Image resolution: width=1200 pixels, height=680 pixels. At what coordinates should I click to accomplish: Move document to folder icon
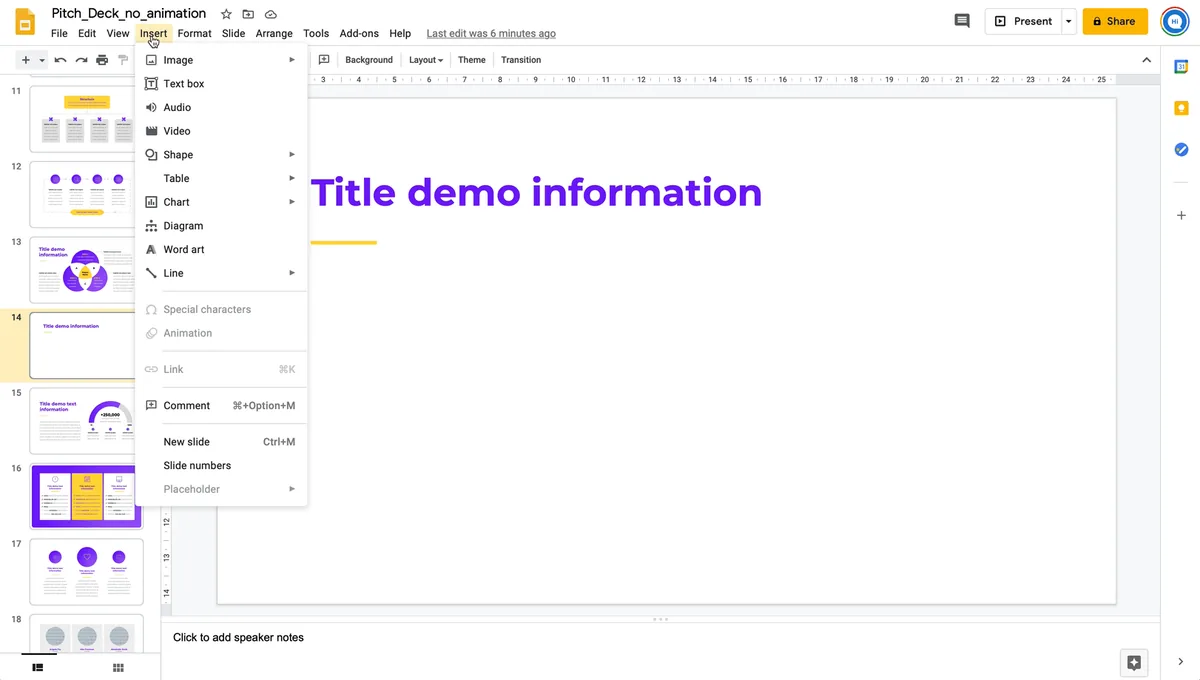pyautogui.click(x=248, y=14)
